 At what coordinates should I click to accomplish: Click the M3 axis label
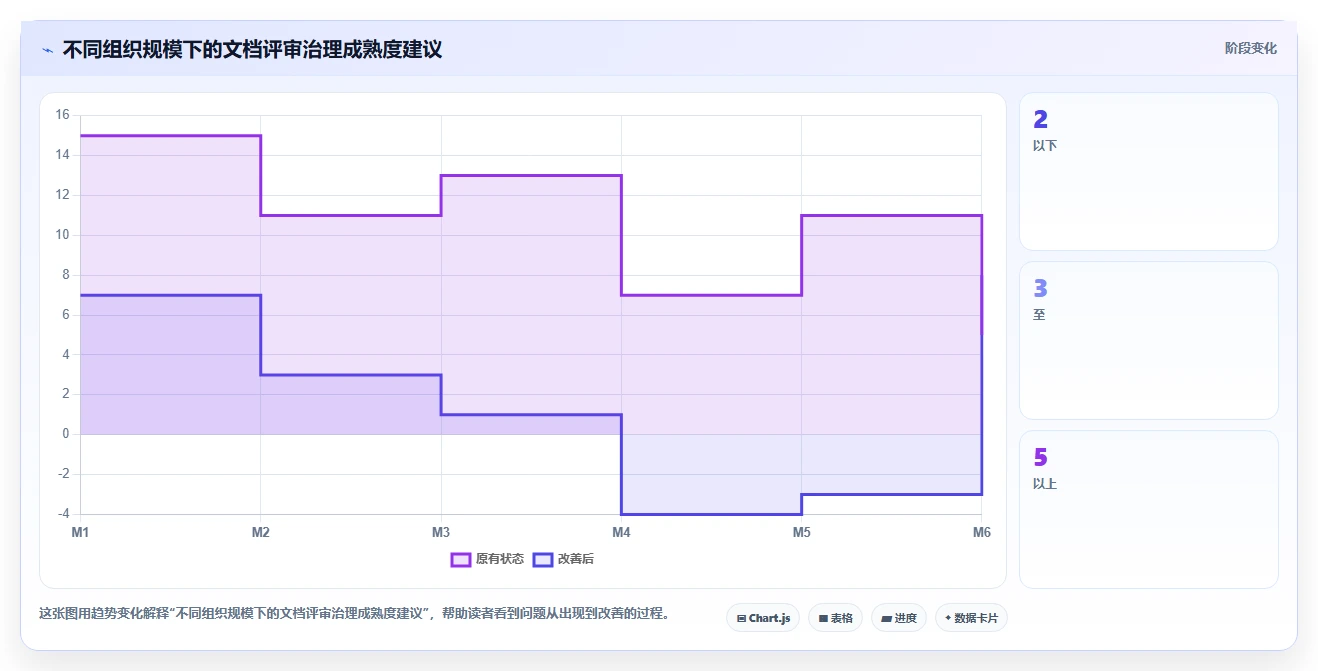441,532
